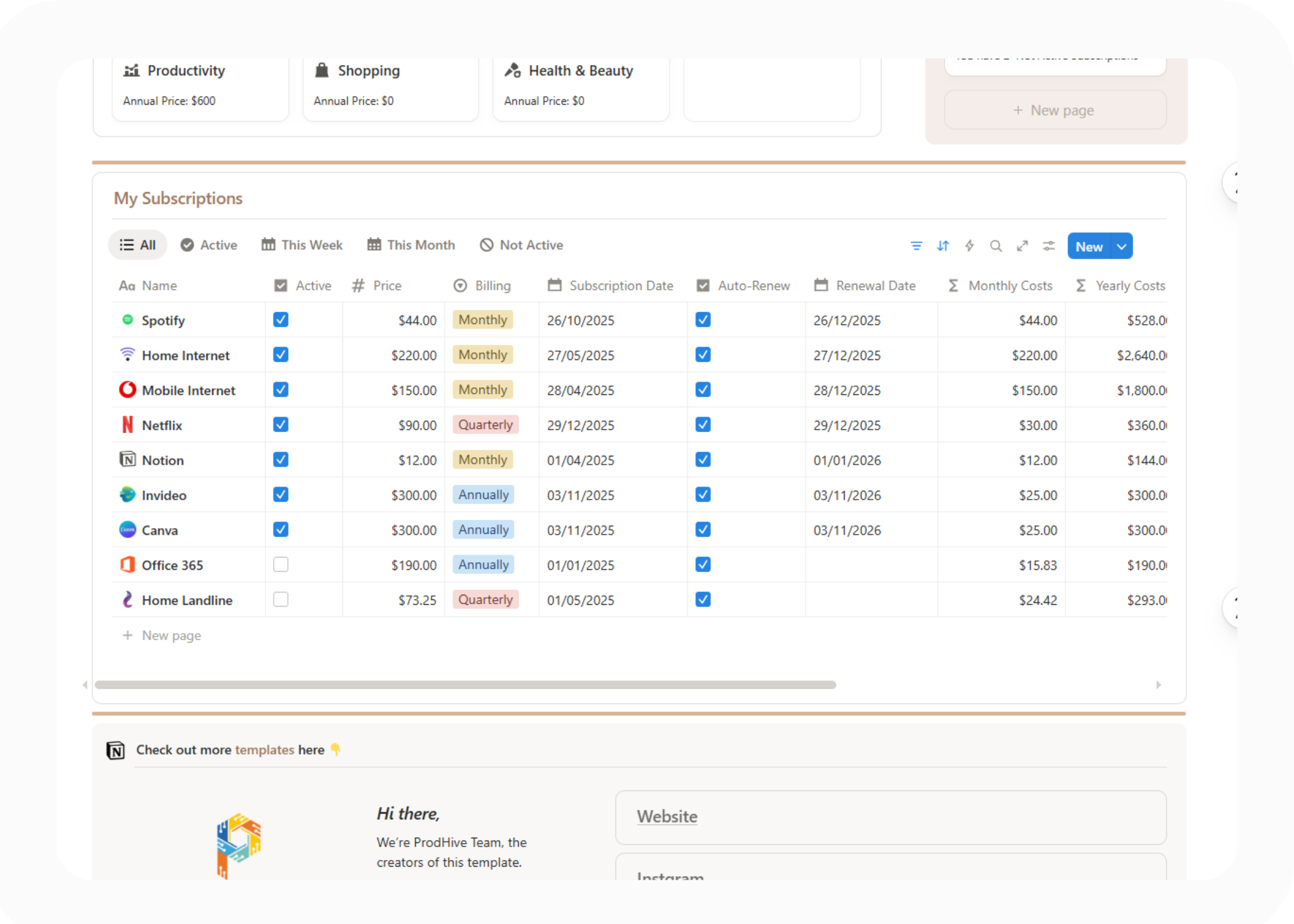Open Billing dropdown for Netflix row

[x=486, y=425]
